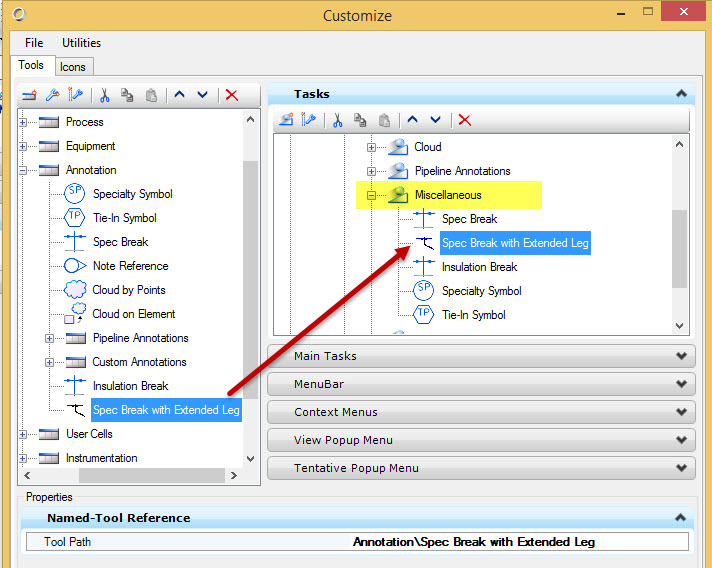Click Miscellaneous task icon in Tasks tree

tap(398, 195)
